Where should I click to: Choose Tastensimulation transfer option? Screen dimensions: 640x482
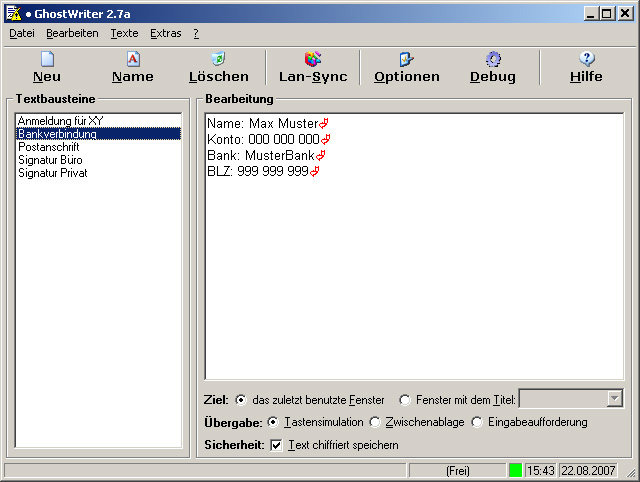click(273, 422)
